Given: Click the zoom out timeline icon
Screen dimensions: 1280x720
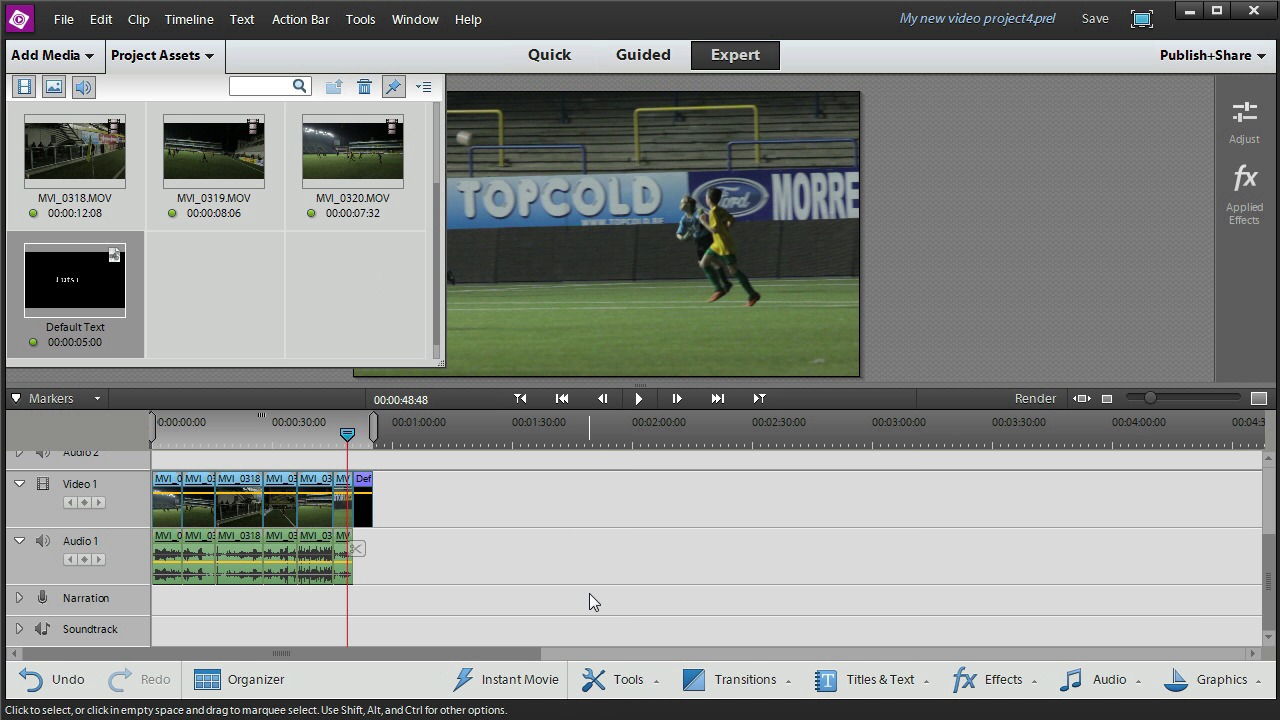Looking at the screenshot, I should click(1107, 399).
